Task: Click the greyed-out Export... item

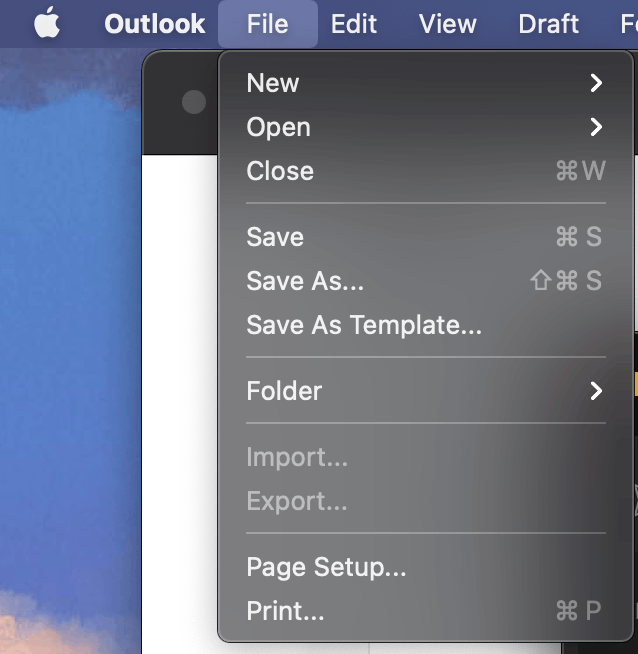Action: point(425,501)
